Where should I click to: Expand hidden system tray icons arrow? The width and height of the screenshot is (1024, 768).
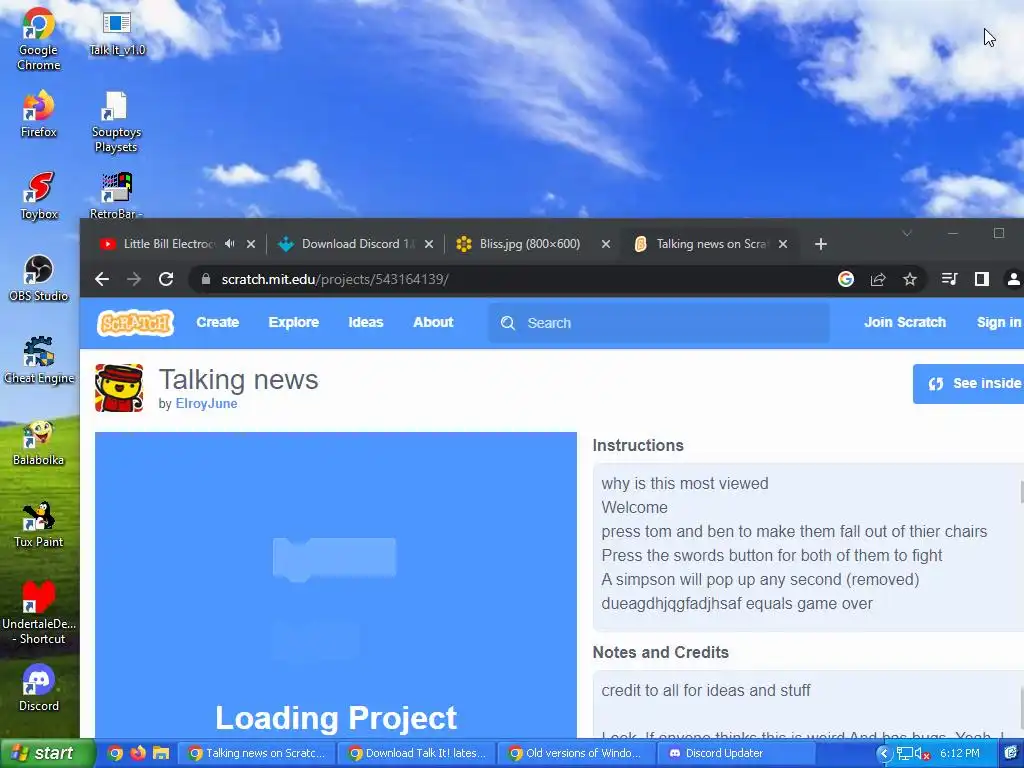click(884, 754)
